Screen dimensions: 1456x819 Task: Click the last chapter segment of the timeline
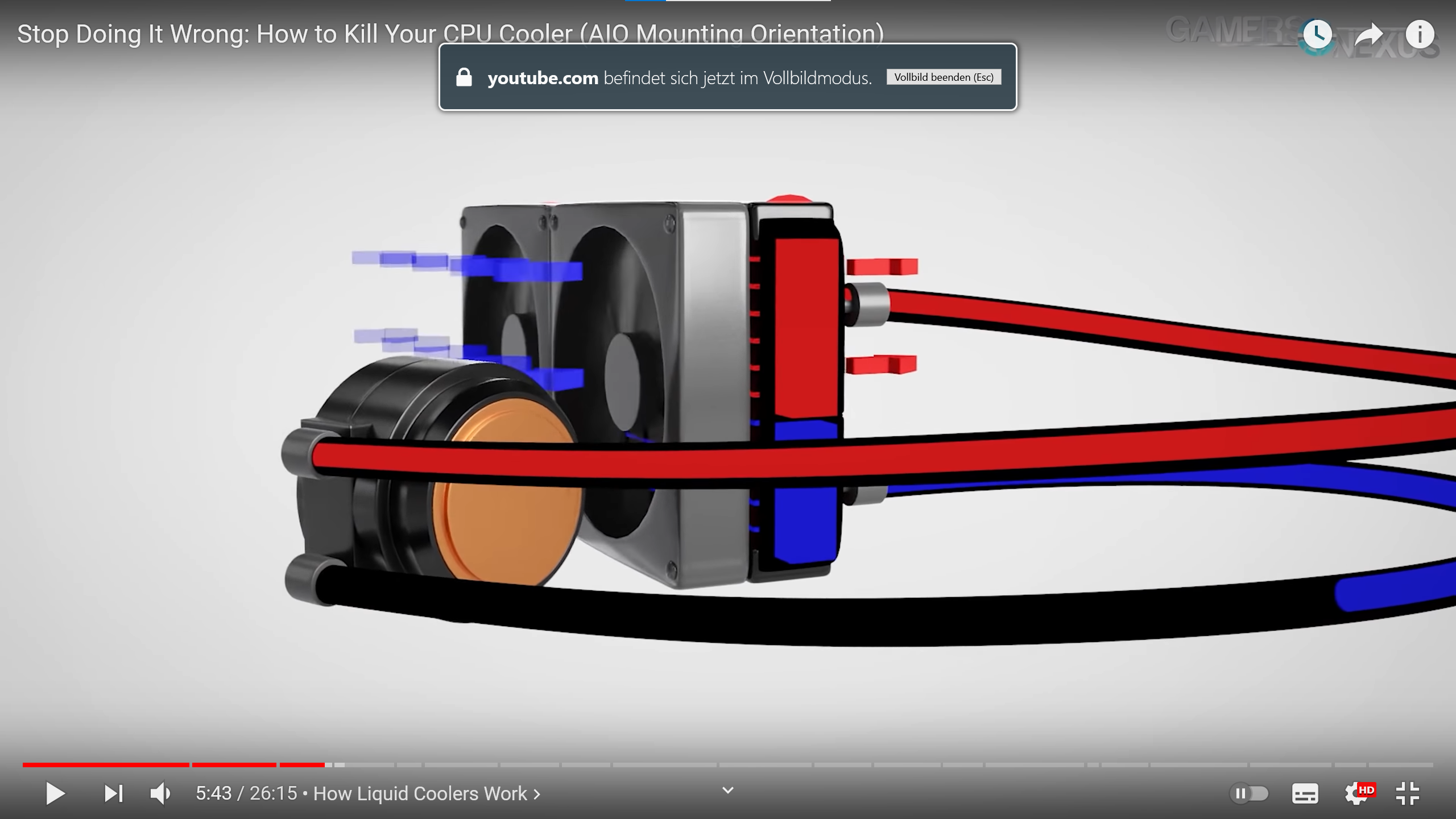[1400, 765]
